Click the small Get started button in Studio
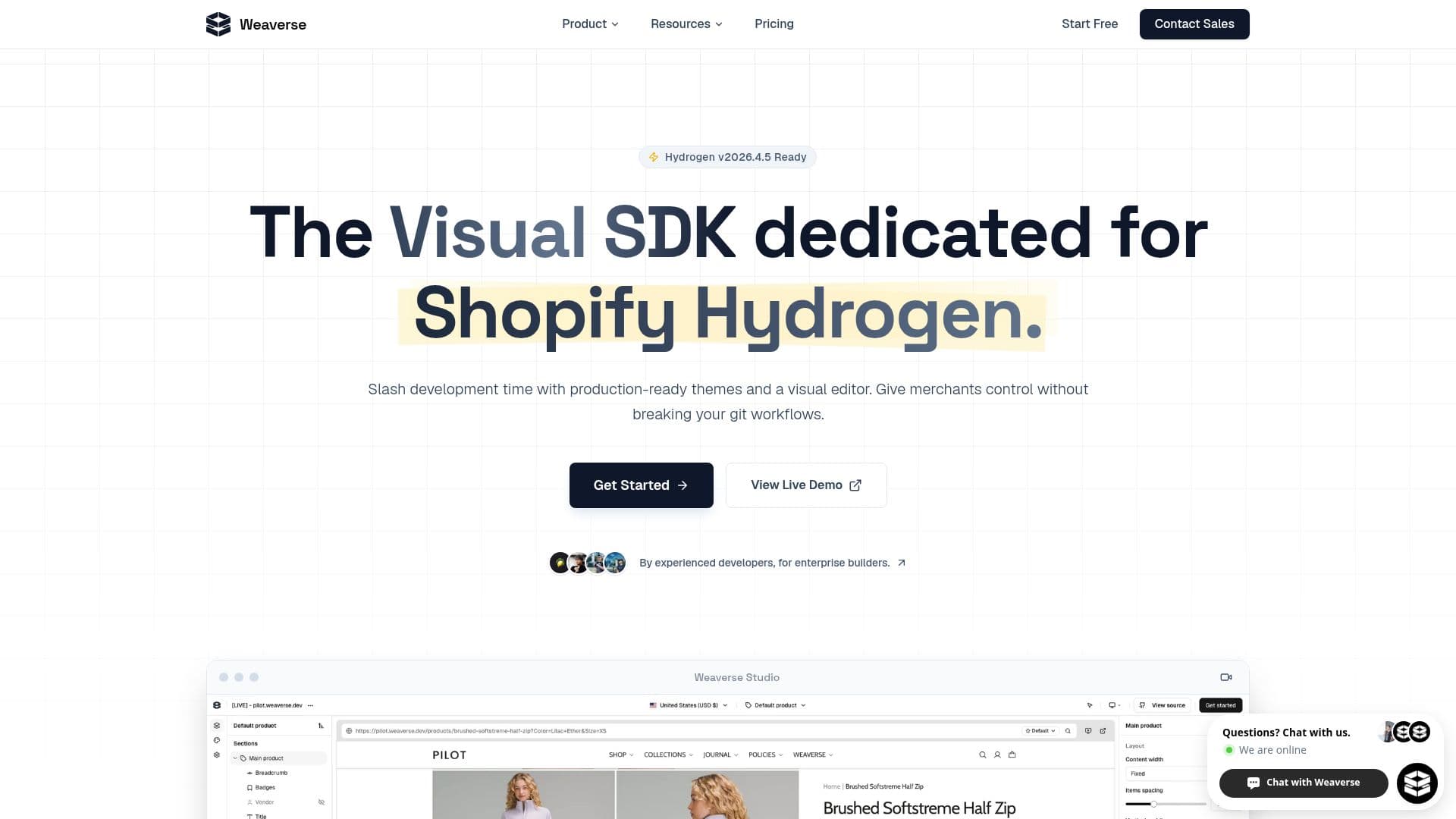 pos(1220,705)
